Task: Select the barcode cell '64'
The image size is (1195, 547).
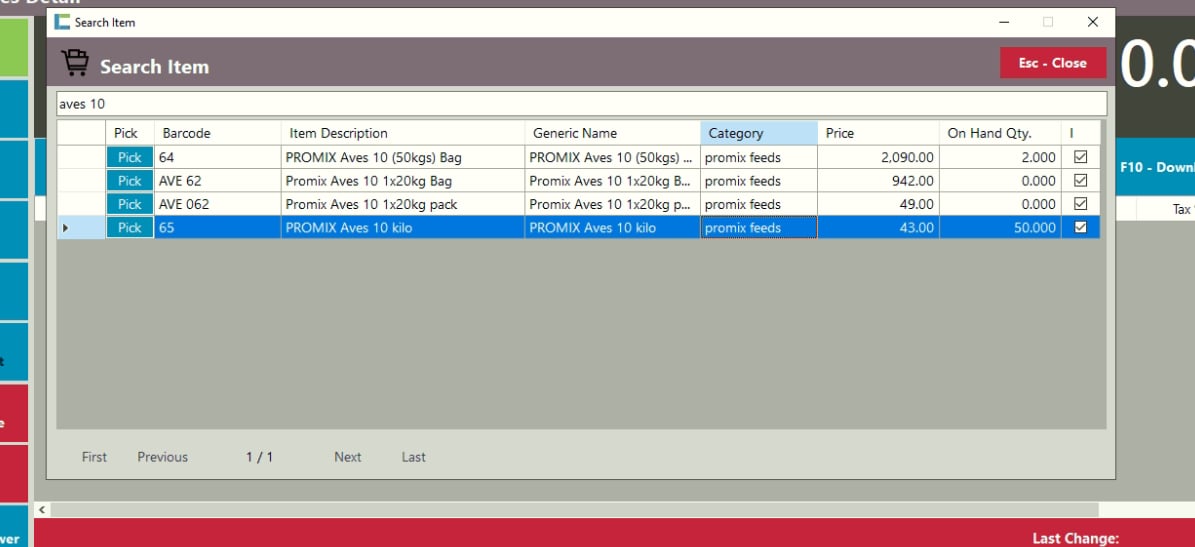Action: [217, 157]
